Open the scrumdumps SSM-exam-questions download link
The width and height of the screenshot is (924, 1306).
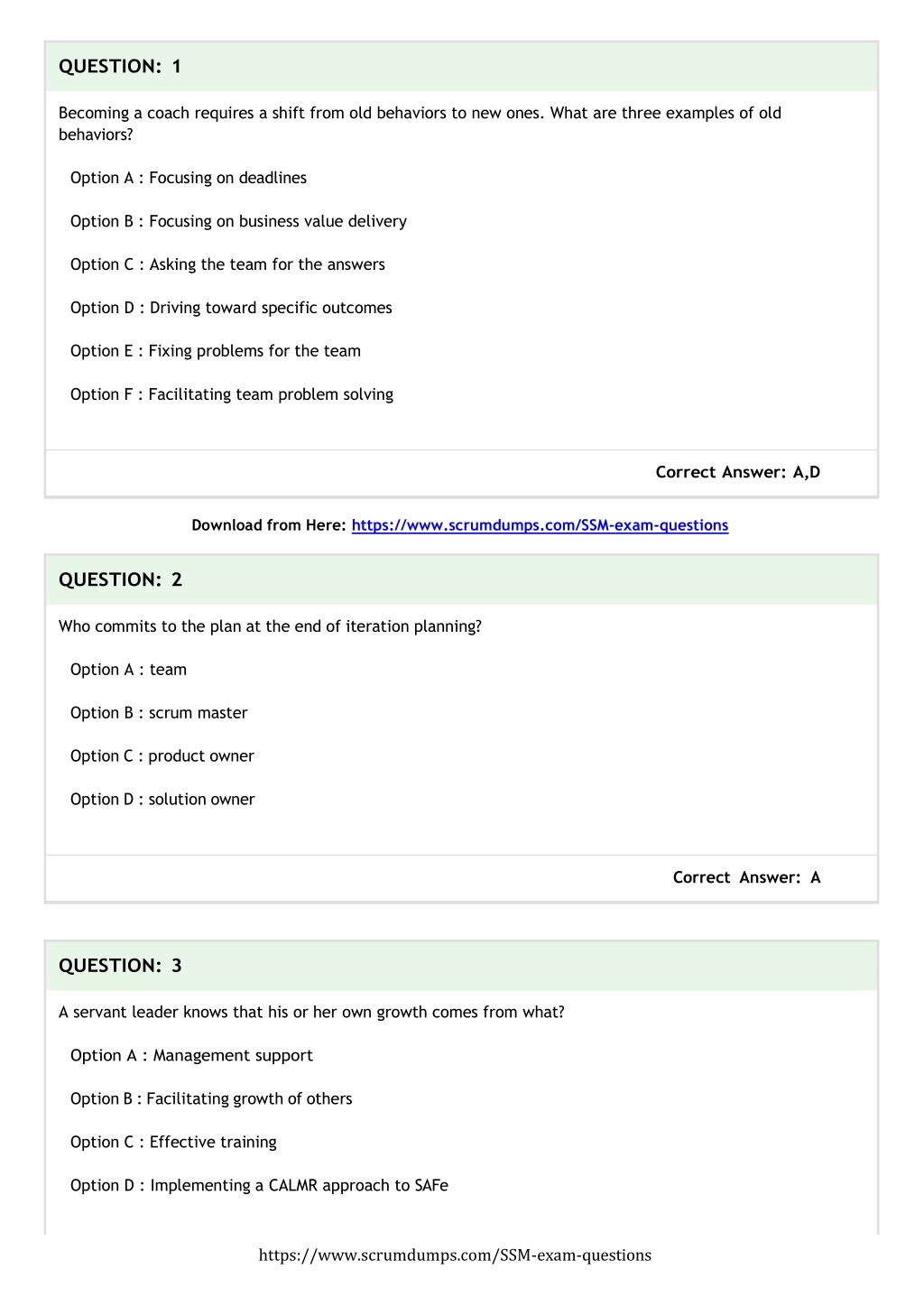tap(540, 525)
